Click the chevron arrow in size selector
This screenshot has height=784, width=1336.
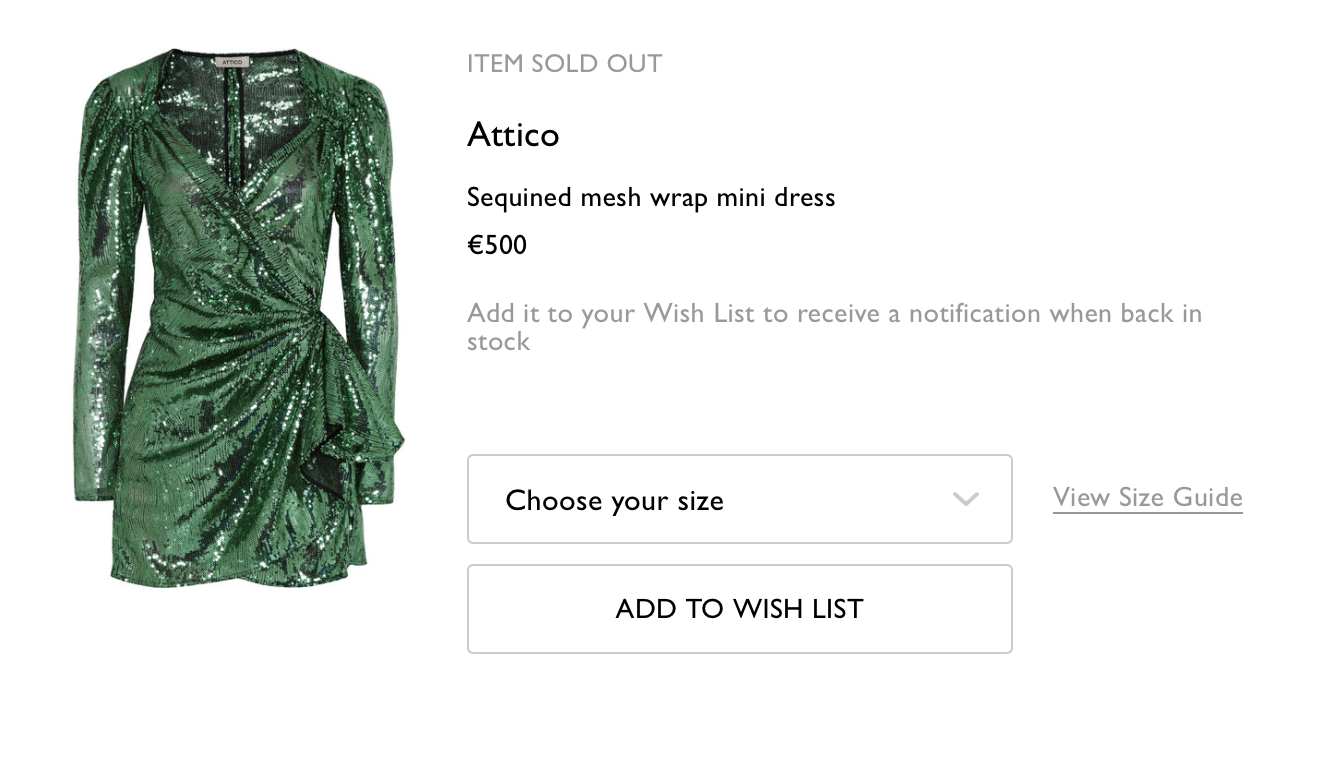click(965, 499)
